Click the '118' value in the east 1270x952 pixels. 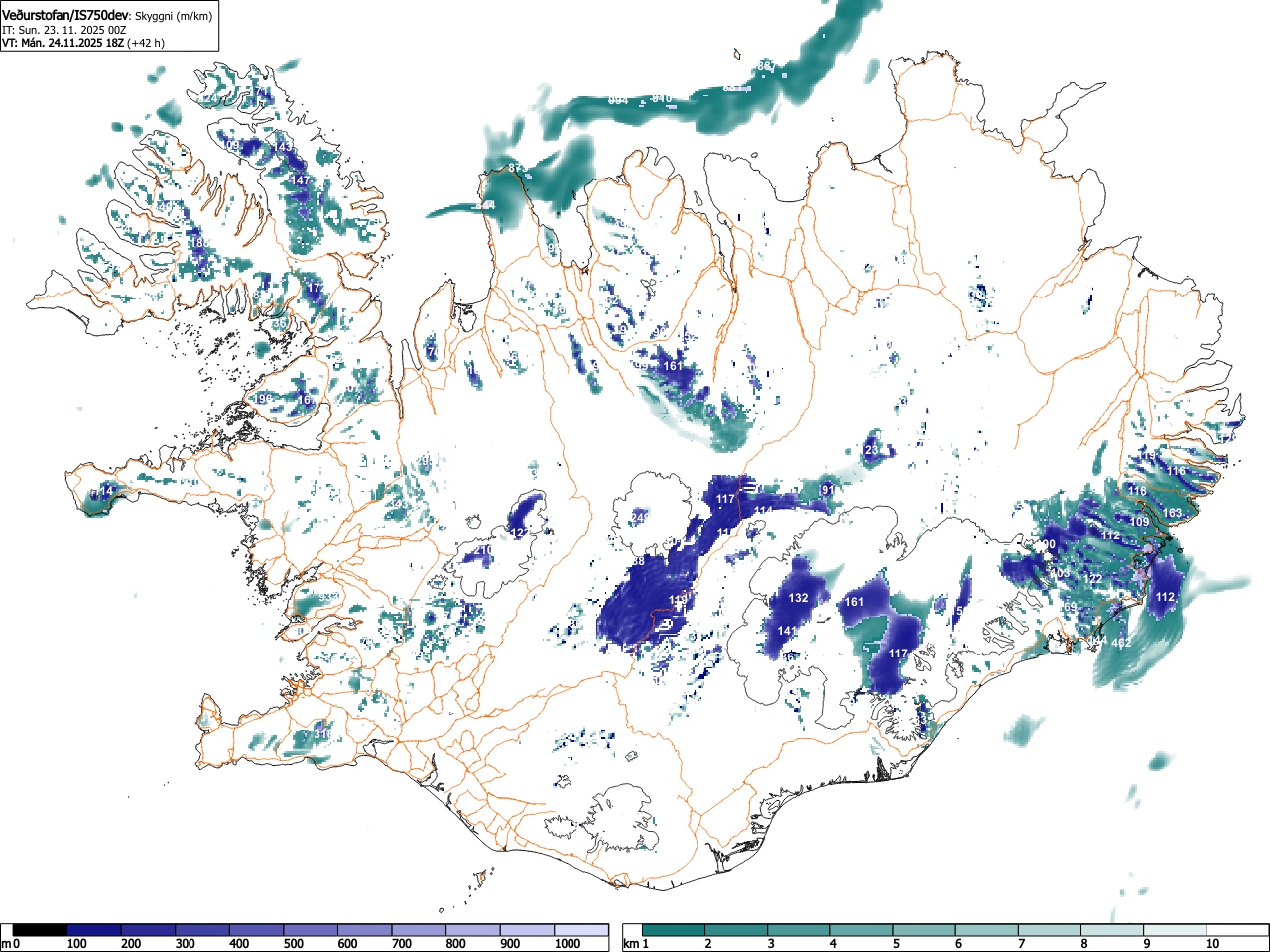coord(1137,491)
